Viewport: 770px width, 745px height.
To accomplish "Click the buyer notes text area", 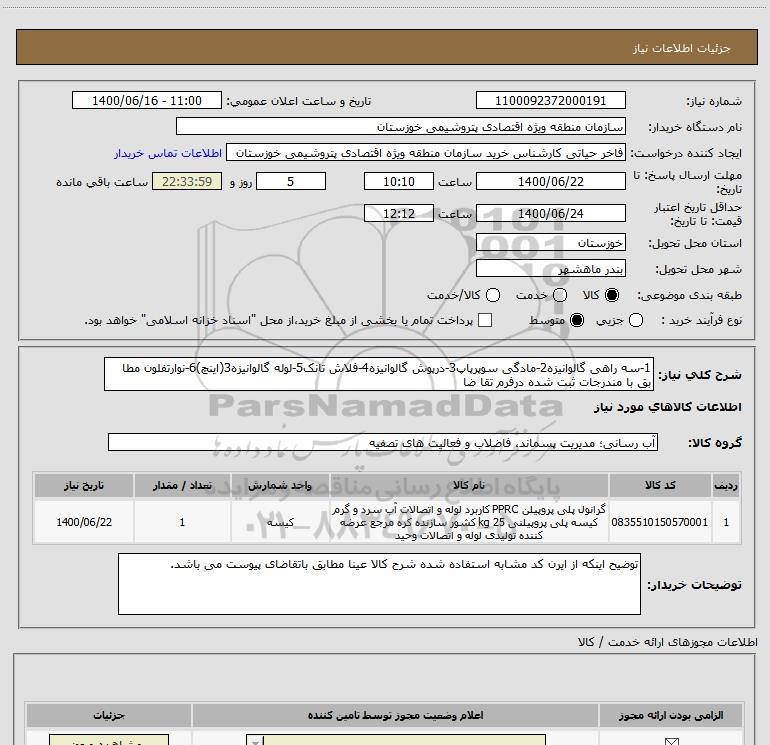I will pos(379,584).
